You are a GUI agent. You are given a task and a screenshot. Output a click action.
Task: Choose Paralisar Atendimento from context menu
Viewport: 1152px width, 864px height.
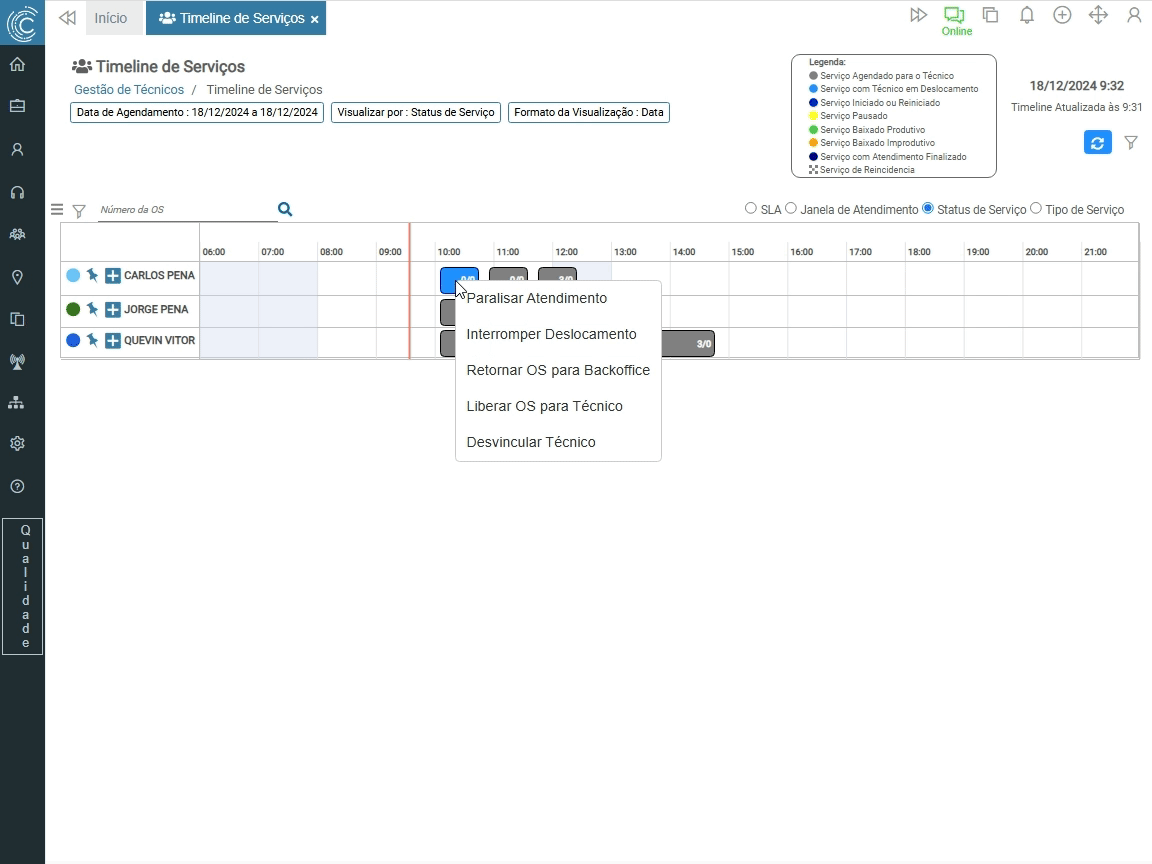tap(536, 298)
